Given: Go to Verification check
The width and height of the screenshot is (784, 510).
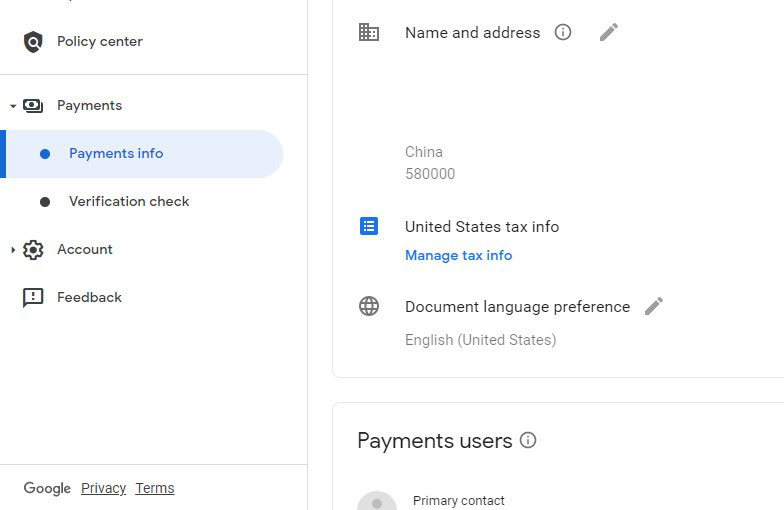Looking at the screenshot, I should pos(129,202).
